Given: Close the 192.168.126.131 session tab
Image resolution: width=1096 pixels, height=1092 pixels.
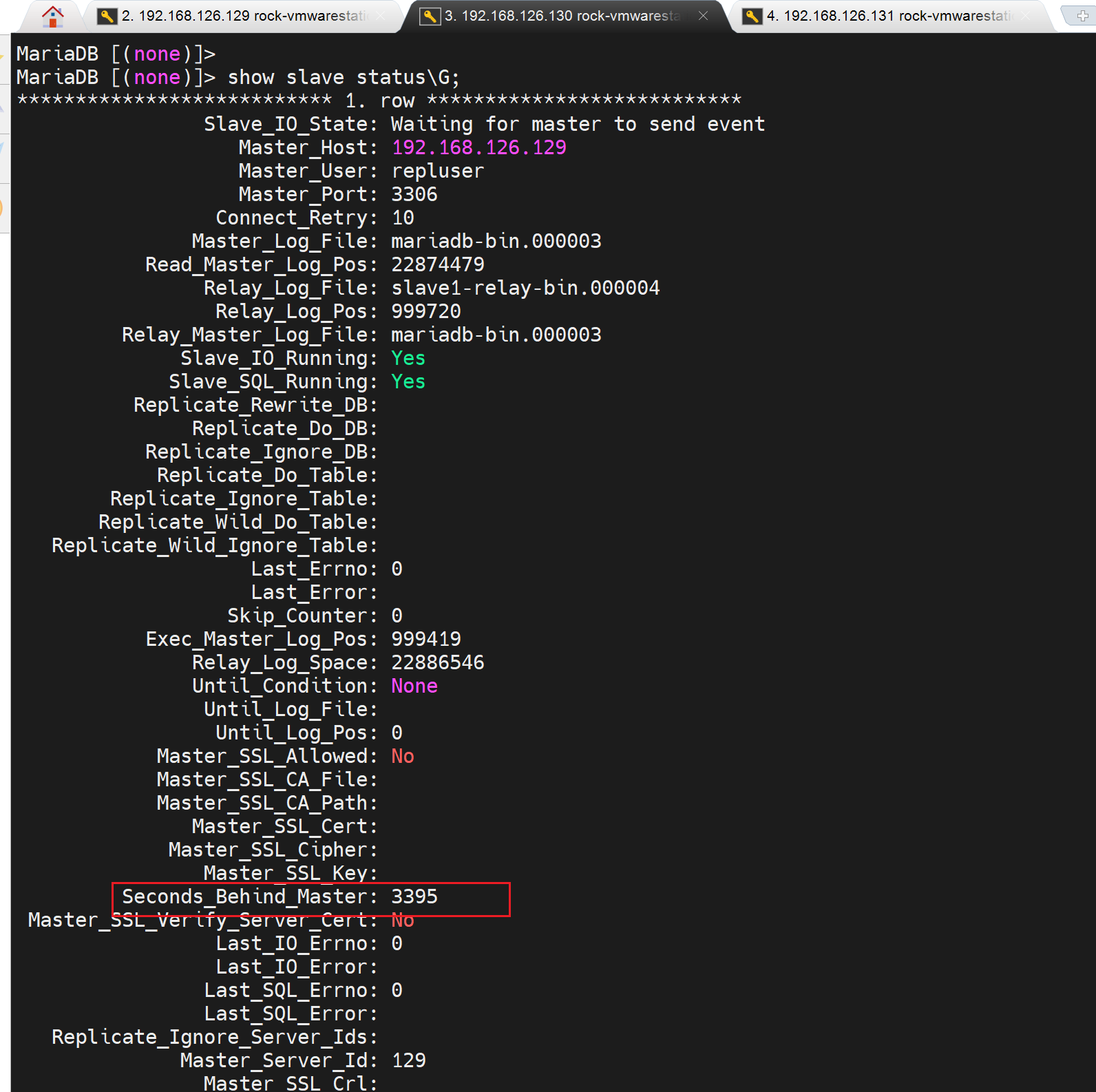Looking at the screenshot, I should [x=1026, y=16].
